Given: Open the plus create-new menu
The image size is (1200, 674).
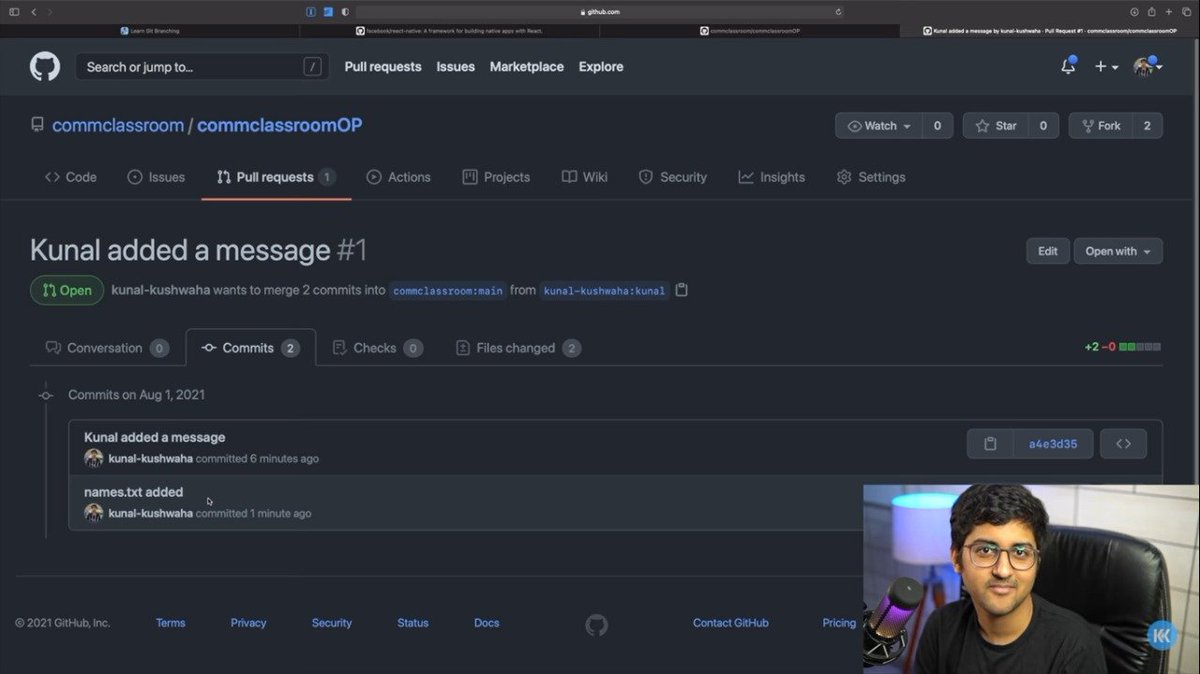Looking at the screenshot, I should [1106, 67].
